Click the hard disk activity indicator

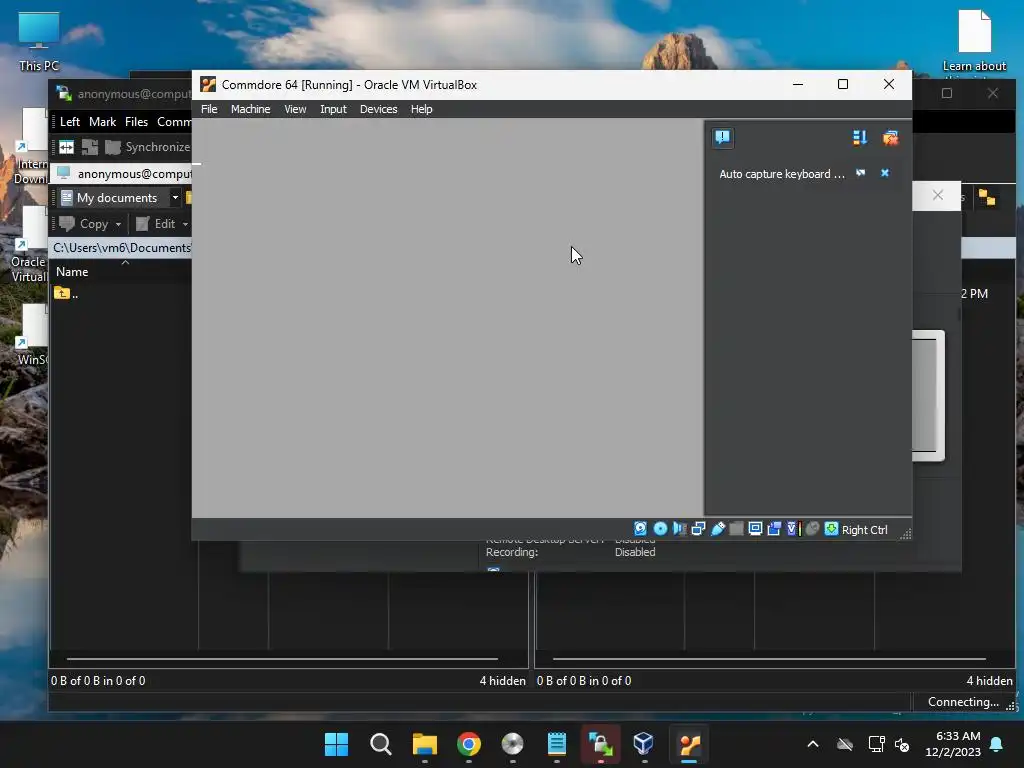641,529
